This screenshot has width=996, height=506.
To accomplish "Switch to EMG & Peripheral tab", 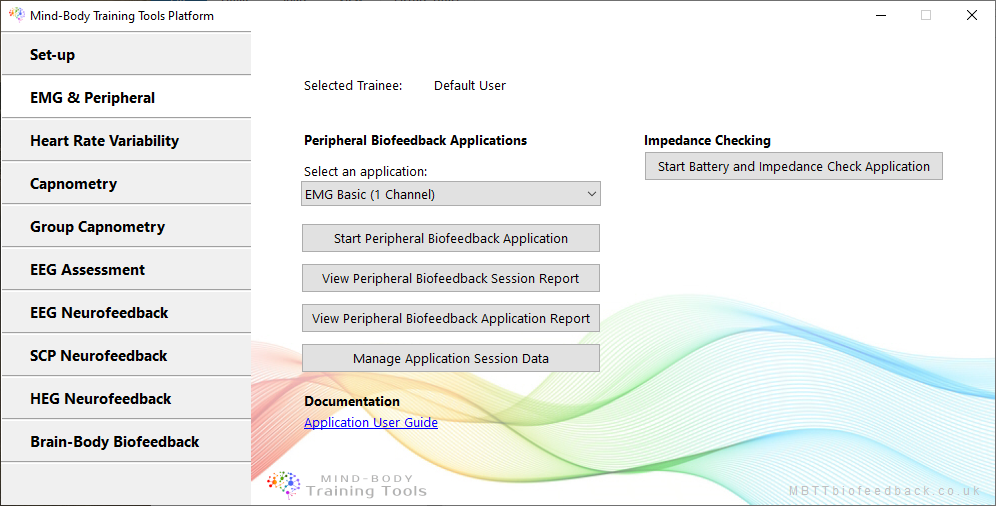I will pos(126,97).
